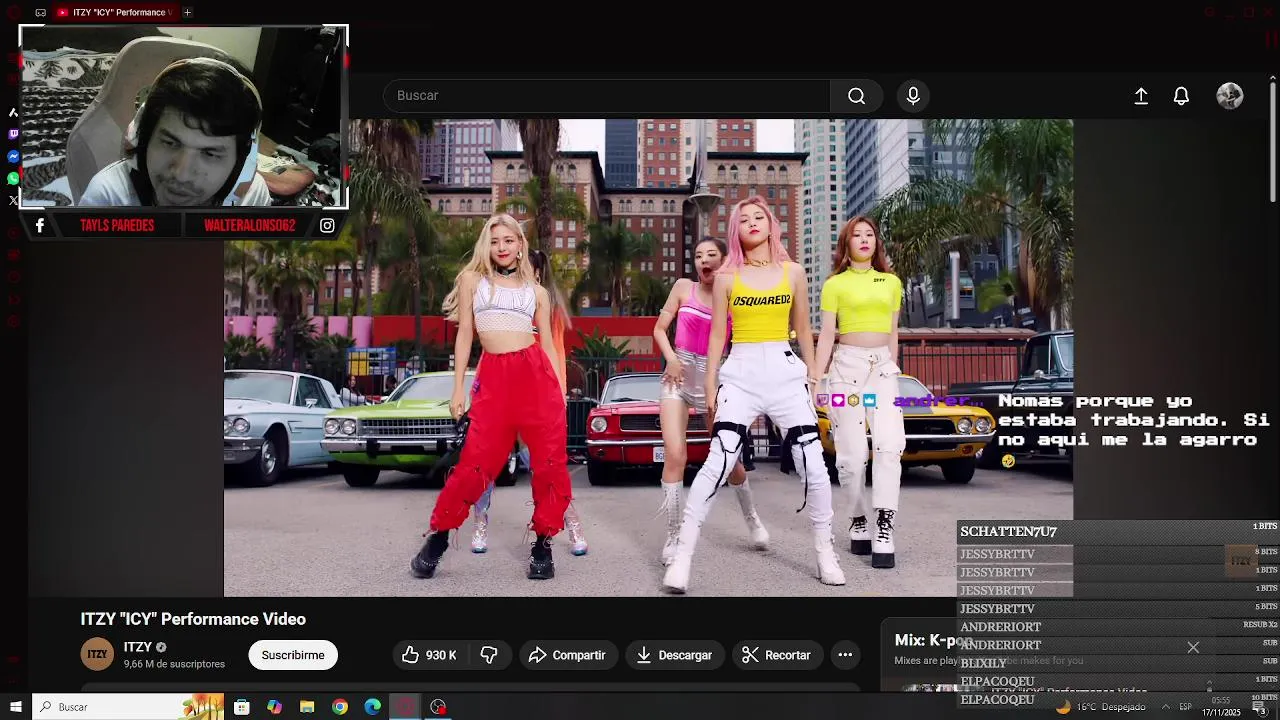Click the YouTube search magnifier button

856,96
